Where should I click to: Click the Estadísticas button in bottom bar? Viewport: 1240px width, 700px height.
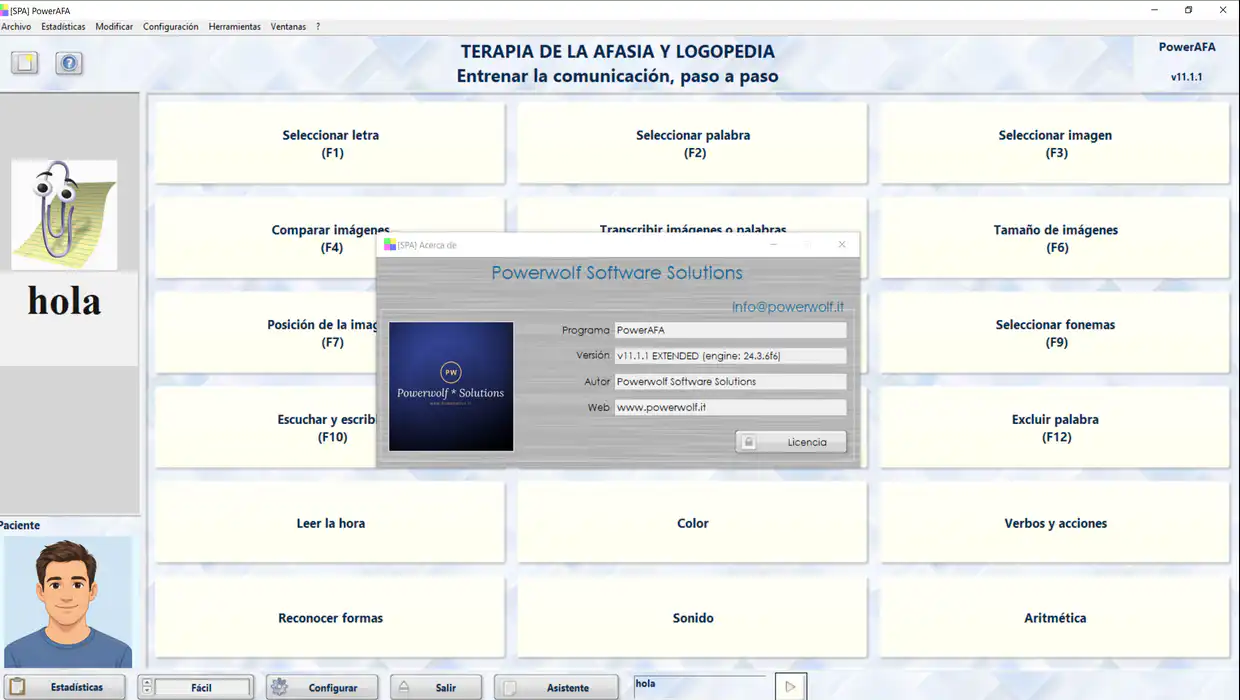tap(63, 688)
